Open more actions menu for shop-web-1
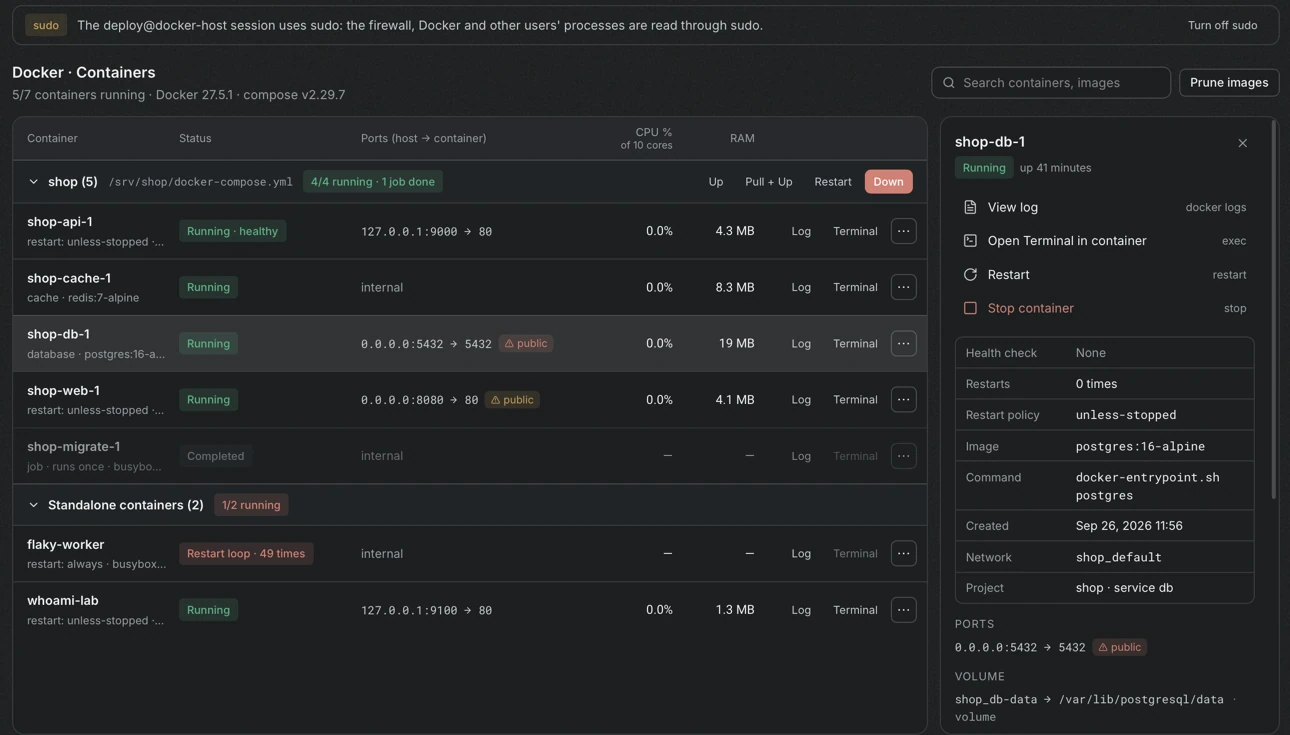Image resolution: width=1290 pixels, height=735 pixels. coord(903,399)
